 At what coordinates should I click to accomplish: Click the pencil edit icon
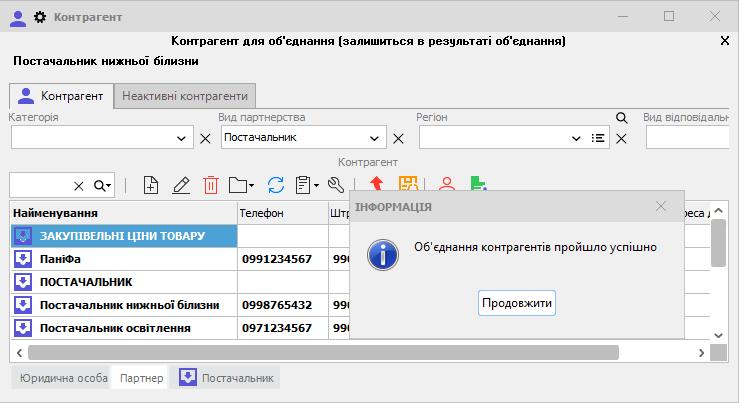(x=181, y=185)
